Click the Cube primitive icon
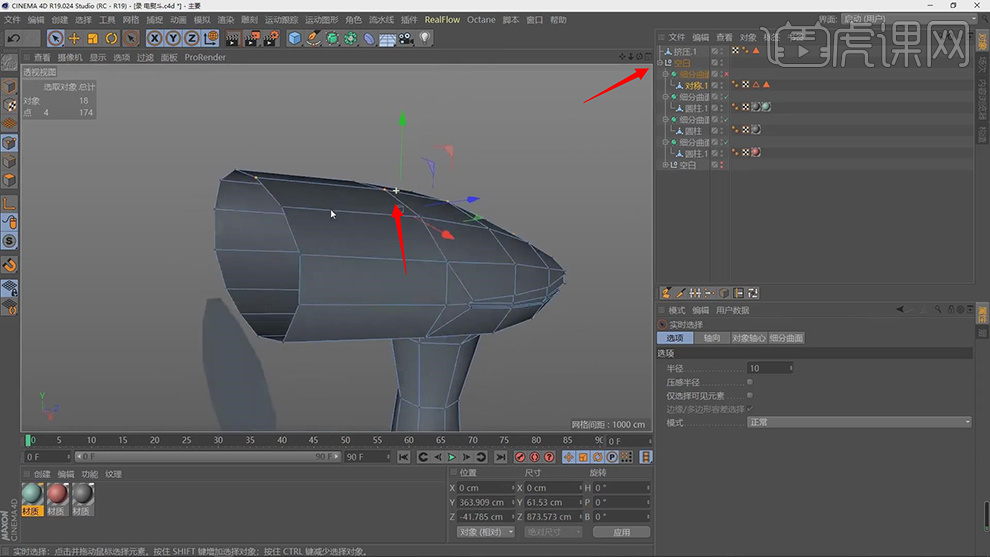The width and height of the screenshot is (990, 557). click(x=295, y=38)
